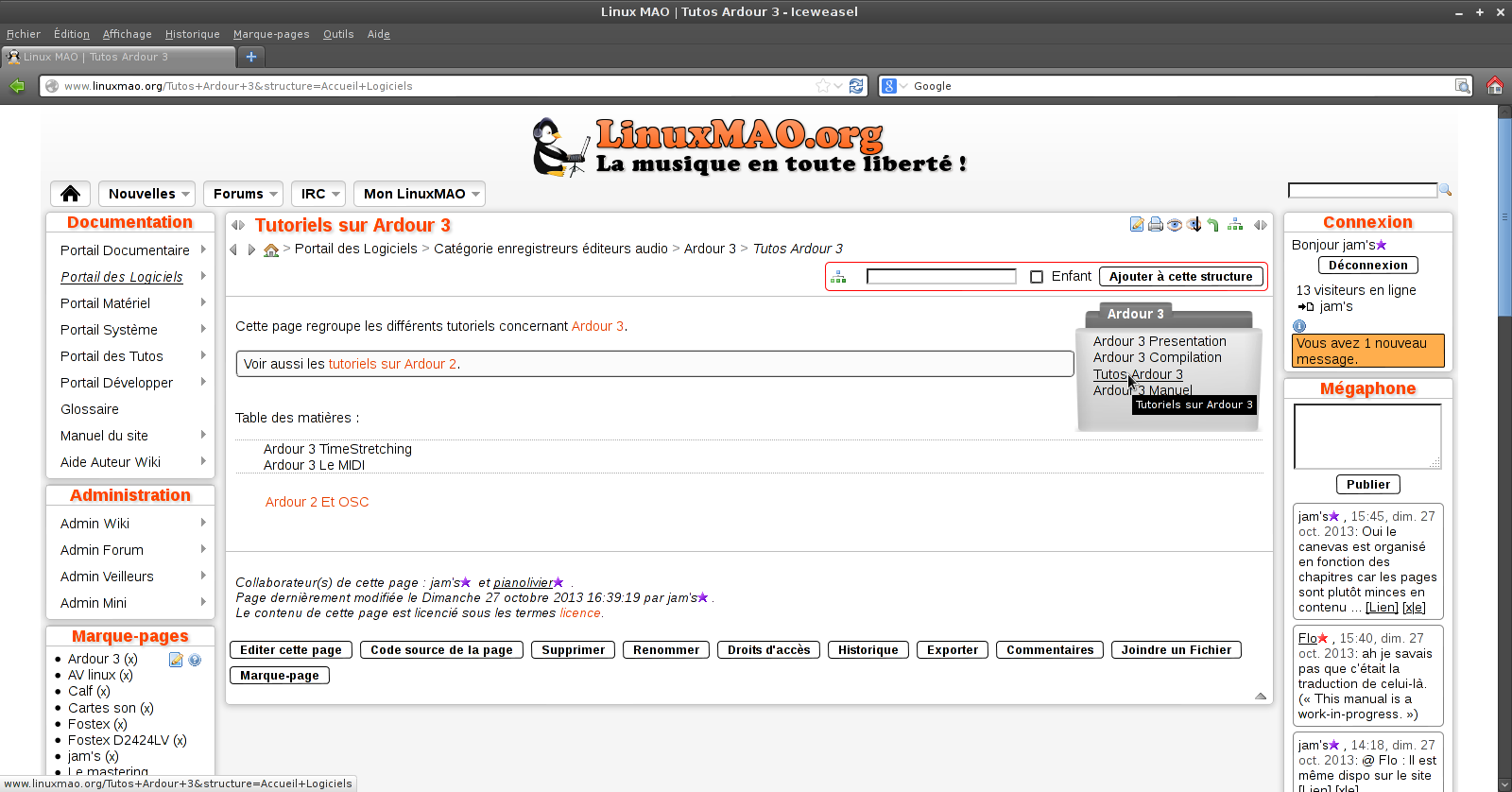
Task: Click the site search input field
Action: coord(1363,190)
